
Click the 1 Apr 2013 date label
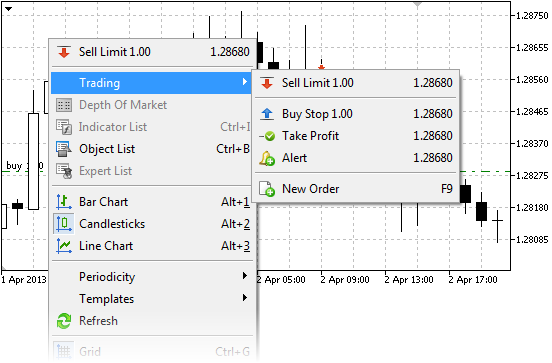[x=24, y=280]
